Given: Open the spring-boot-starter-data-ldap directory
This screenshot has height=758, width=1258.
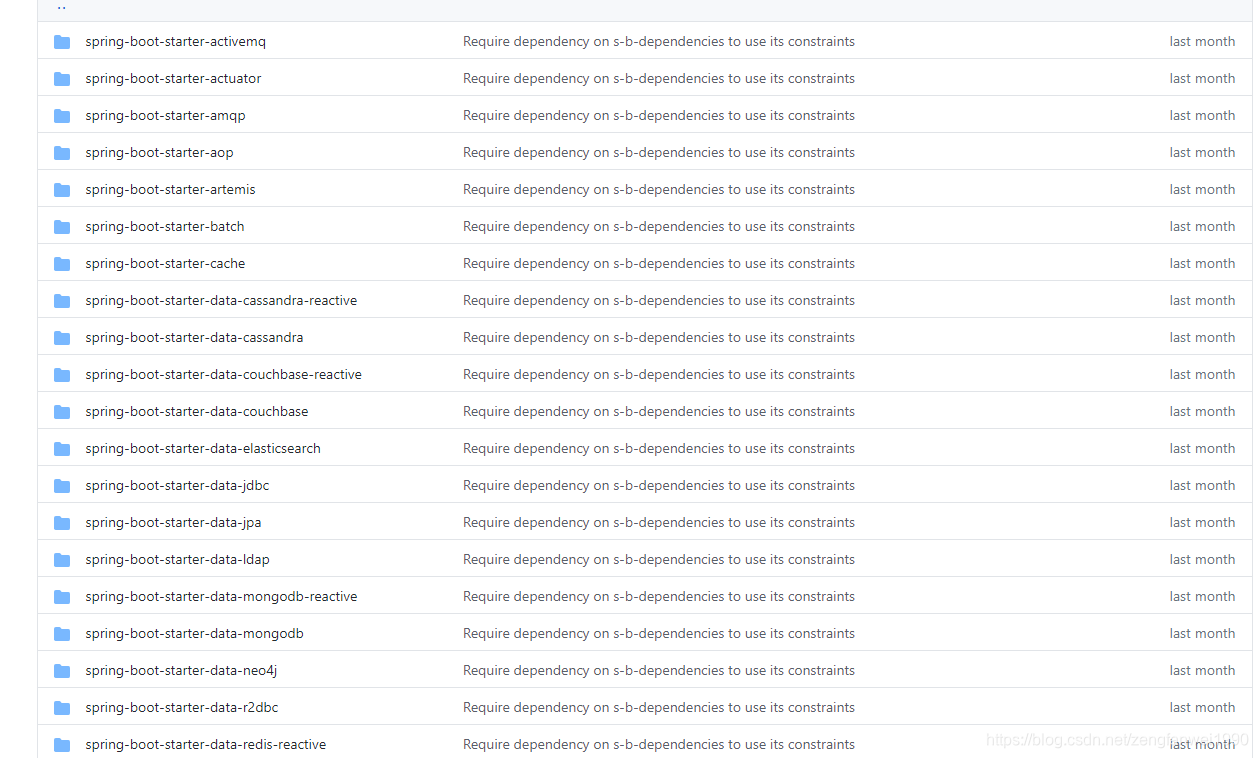Looking at the screenshot, I should (177, 560).
